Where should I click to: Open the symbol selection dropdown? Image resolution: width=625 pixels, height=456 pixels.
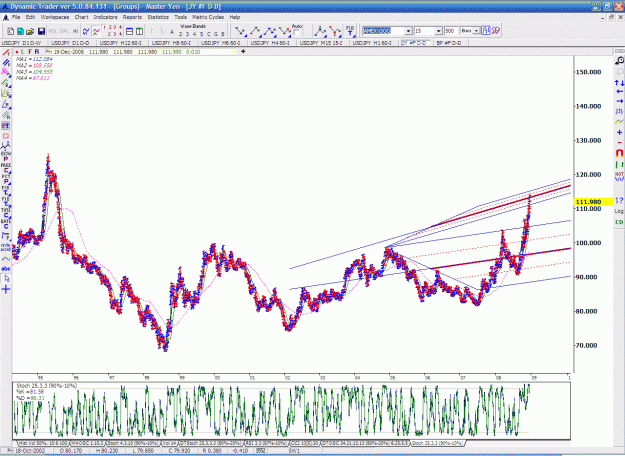click(408, 31)
